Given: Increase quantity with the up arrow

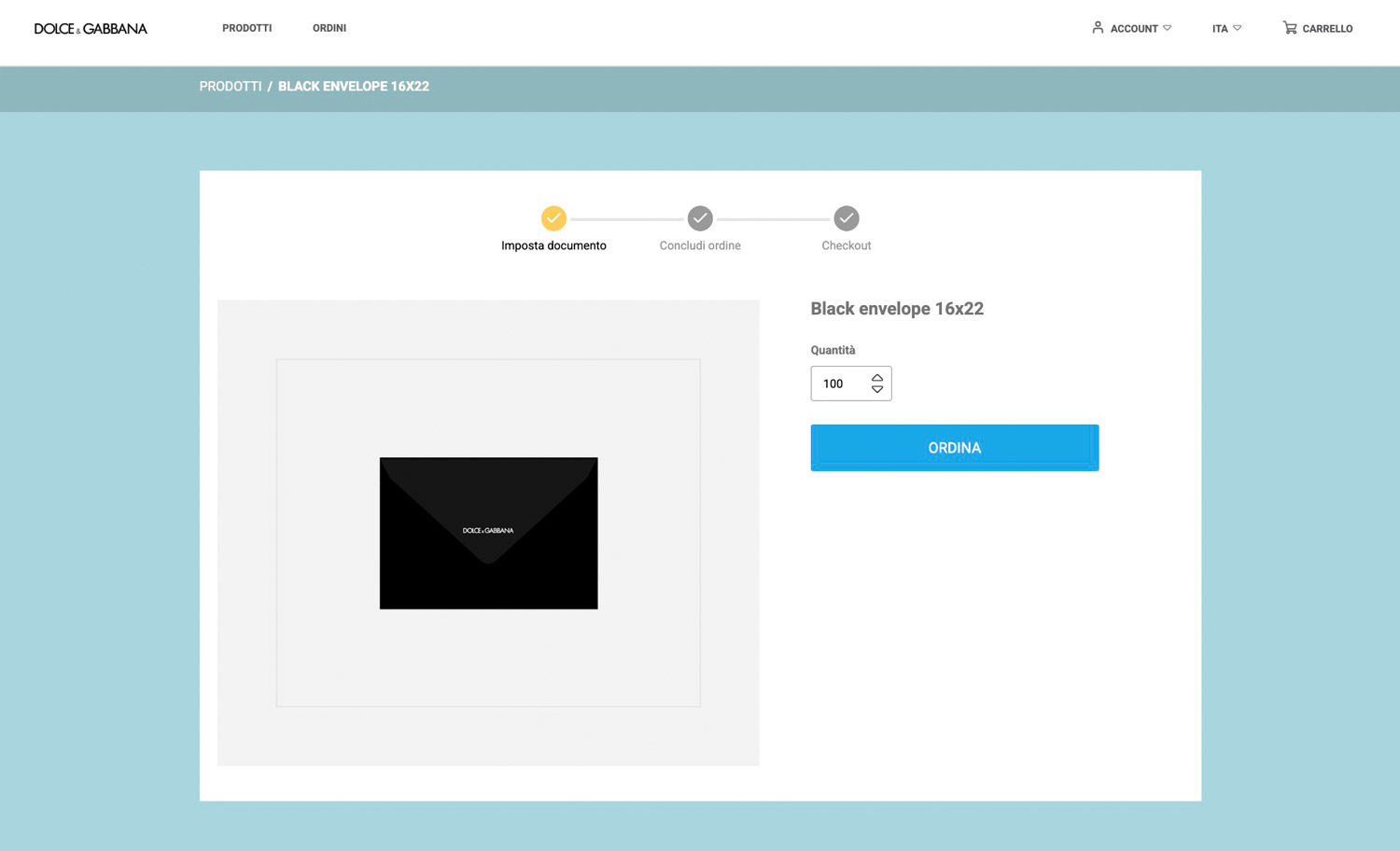Looking at the screenshot, I should pos(877,378).
